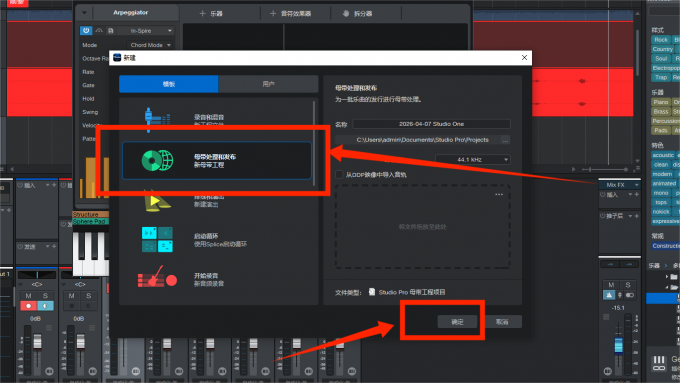The image size is (680, 383).
Task: Select the acoustic character tag
Action: click(x=663, y=155)
